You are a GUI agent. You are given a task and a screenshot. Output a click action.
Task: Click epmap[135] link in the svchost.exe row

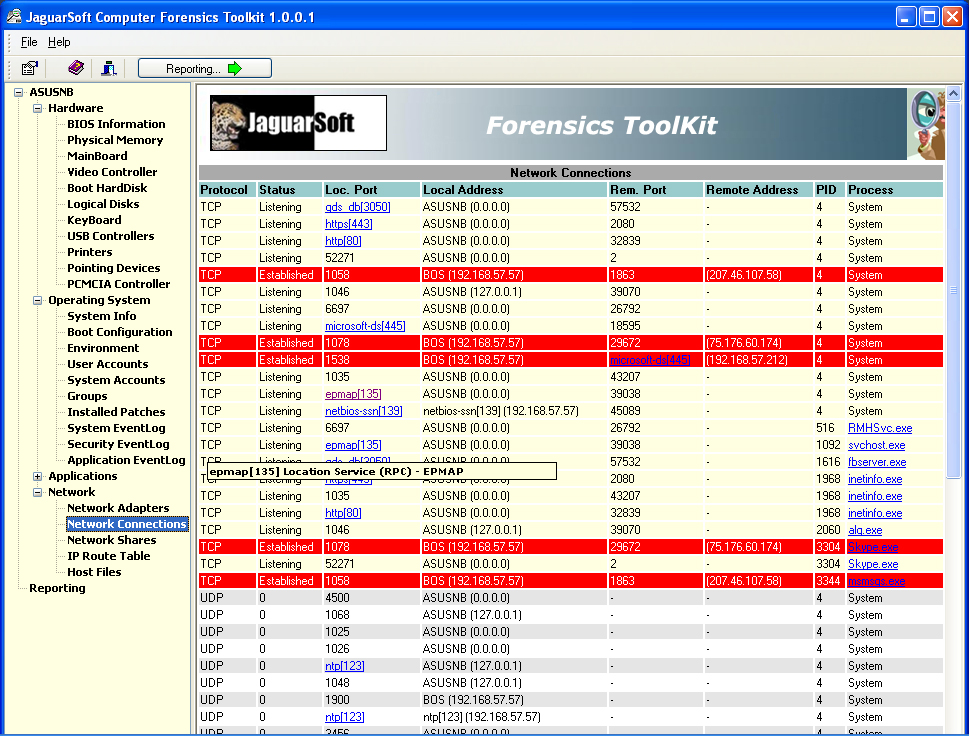353,445
